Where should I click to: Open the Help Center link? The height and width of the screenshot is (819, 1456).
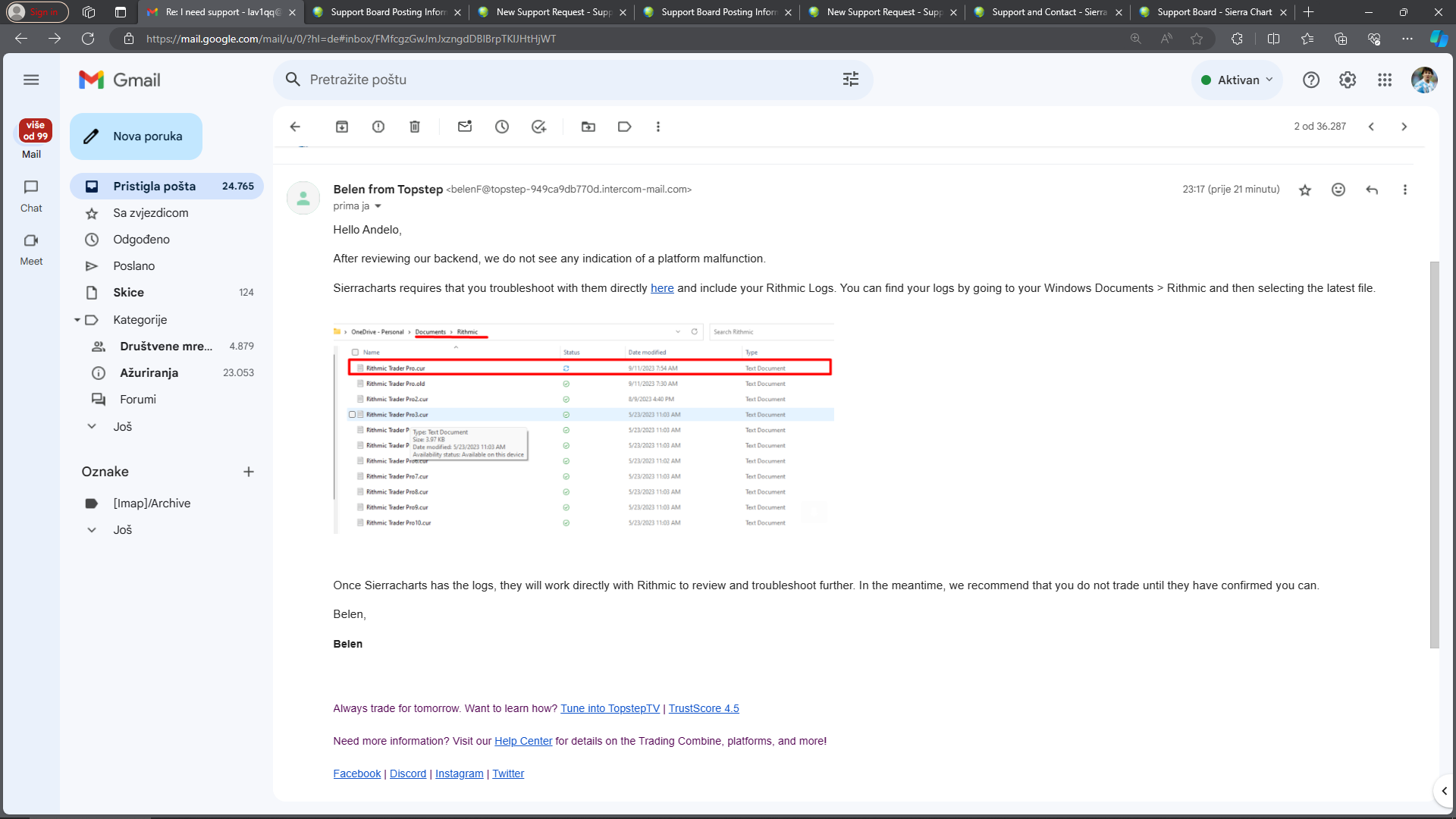tap(523, 741)
